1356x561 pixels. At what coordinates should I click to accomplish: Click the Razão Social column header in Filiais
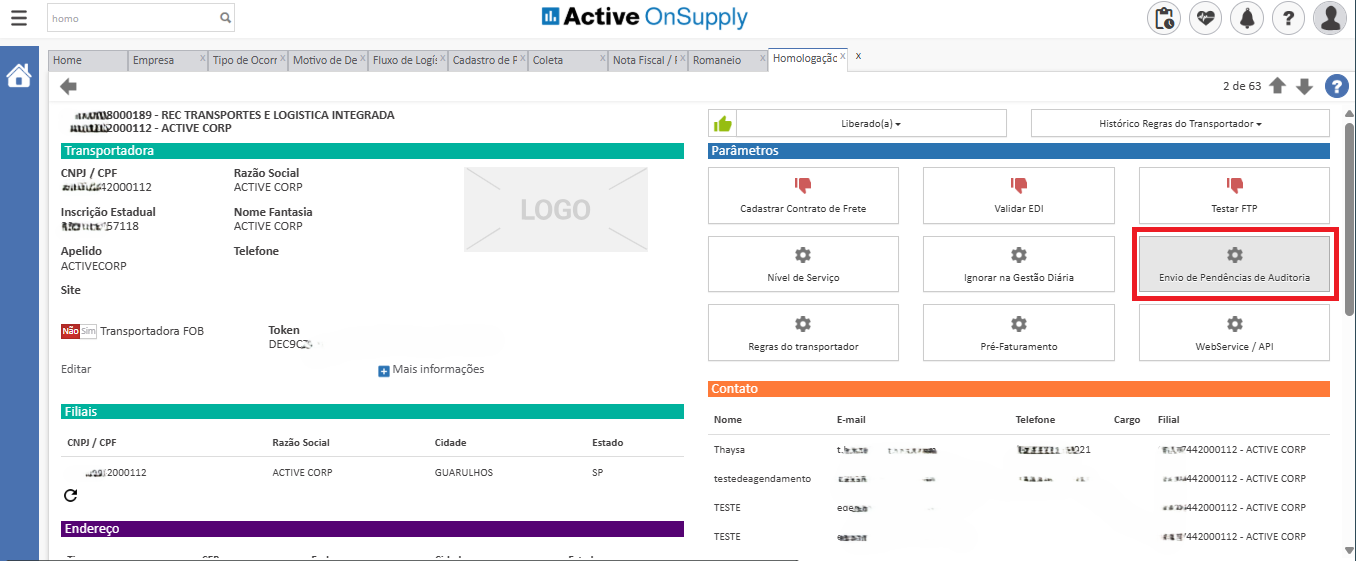click(x=301, y=443)
